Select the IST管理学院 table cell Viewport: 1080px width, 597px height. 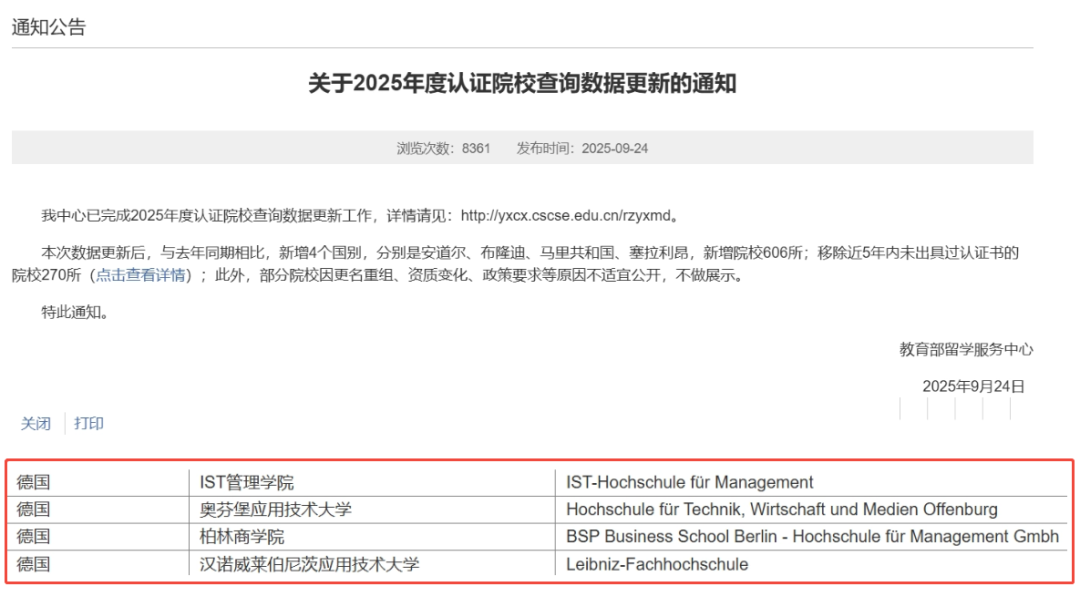point(247,482)
